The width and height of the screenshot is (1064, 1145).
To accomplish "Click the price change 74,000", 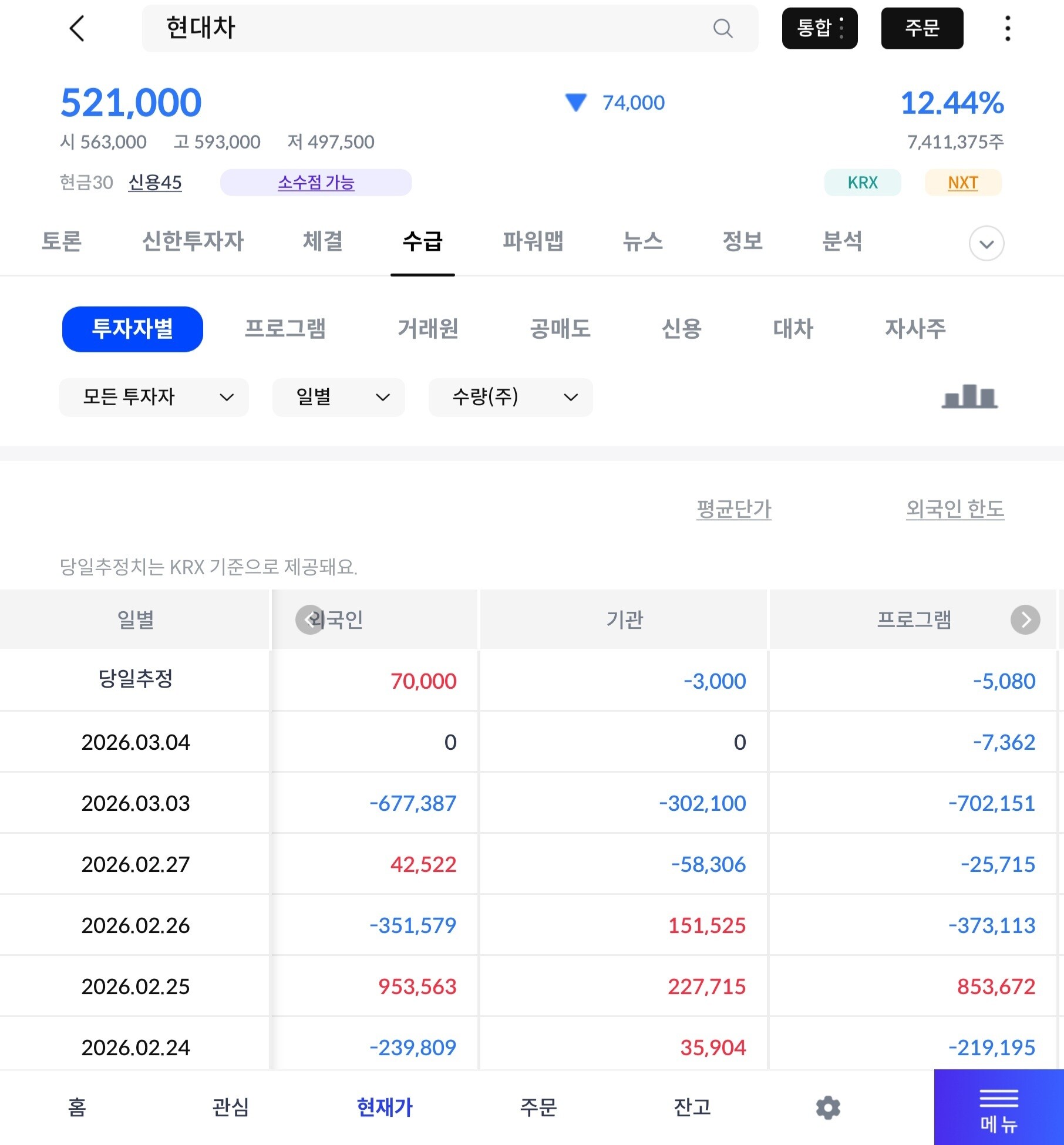I will coord(634,103).
